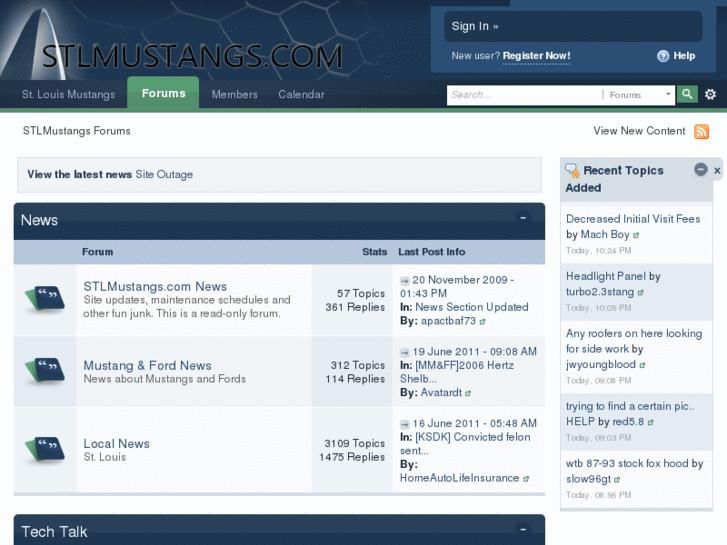The image size is (727, 545).
Task: Click the News category title
Action: pos(39,220)
